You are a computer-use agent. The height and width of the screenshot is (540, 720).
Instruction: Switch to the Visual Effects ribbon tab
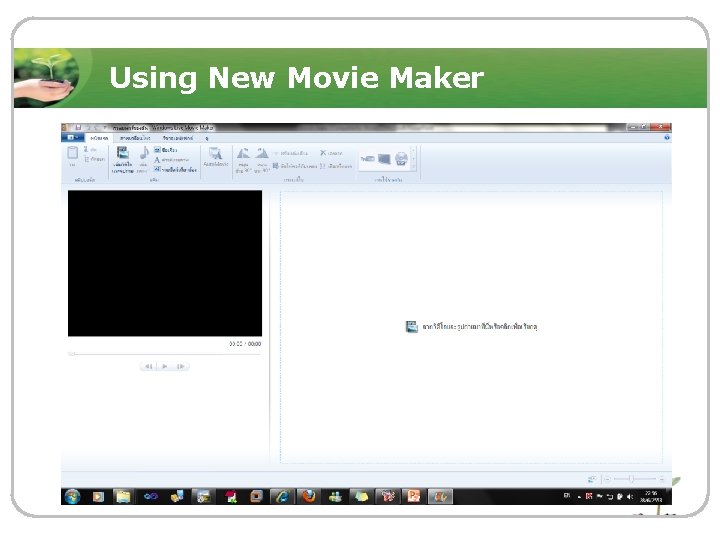tap(178, 138)
